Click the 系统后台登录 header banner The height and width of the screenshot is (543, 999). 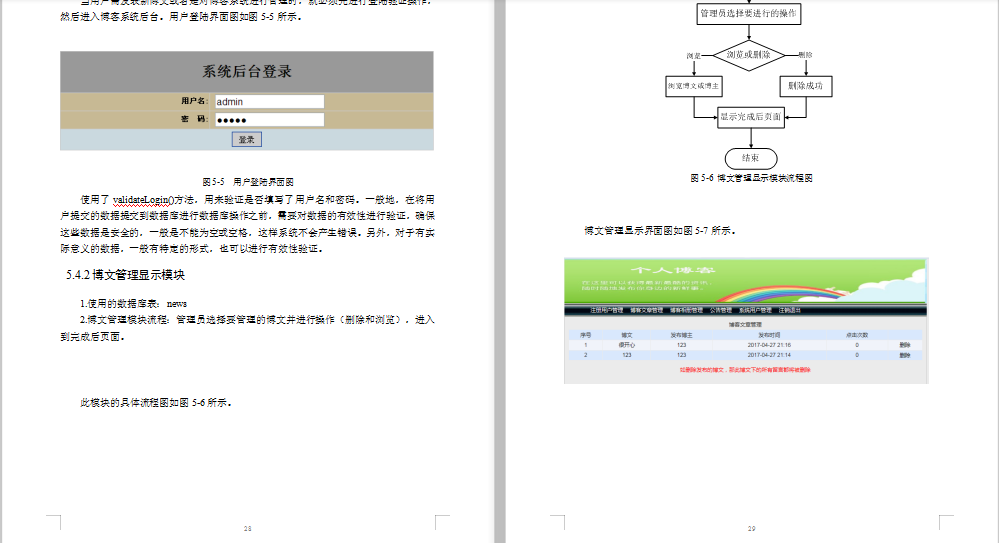pyautogui.click(x=247, y=72)
